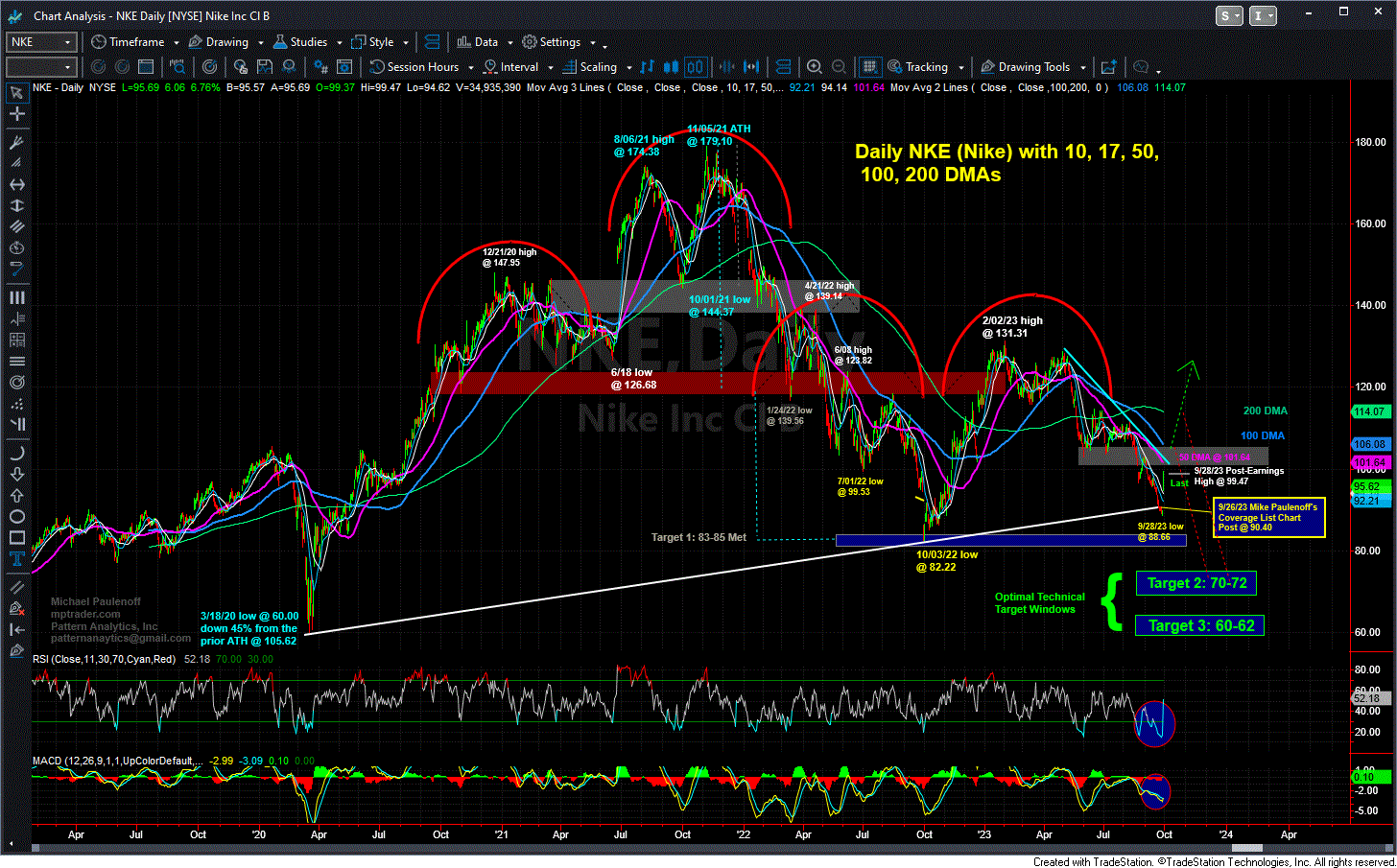Open the Timeframe menu
Screen dimensions: 1397x868
tap(129, 42)
